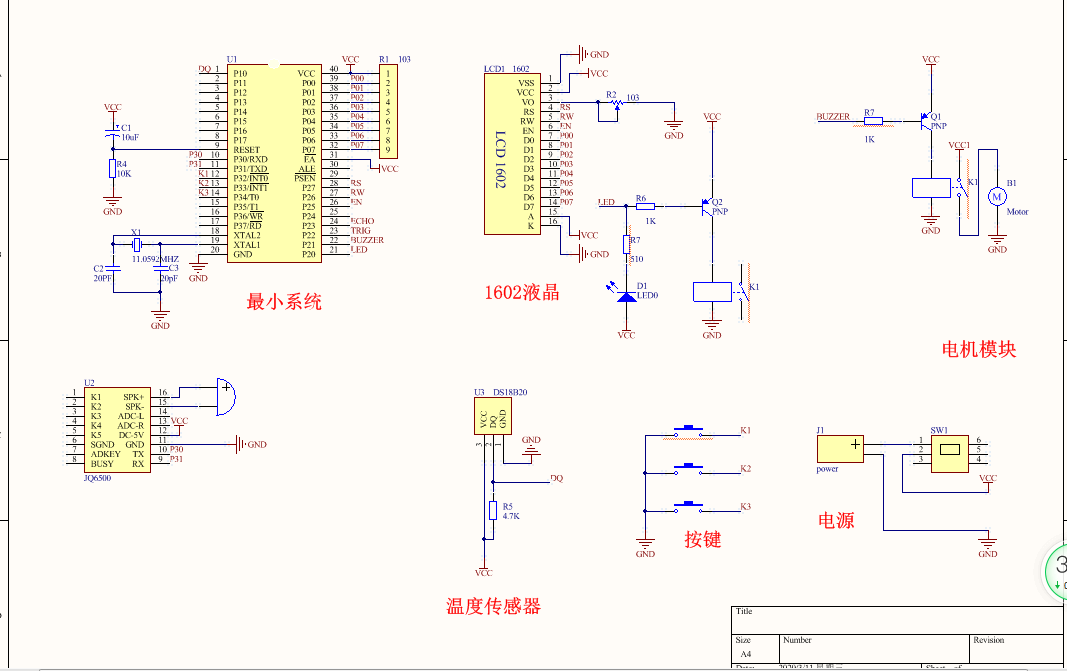Select the D1 LED diode symbol

pos(626,295)
